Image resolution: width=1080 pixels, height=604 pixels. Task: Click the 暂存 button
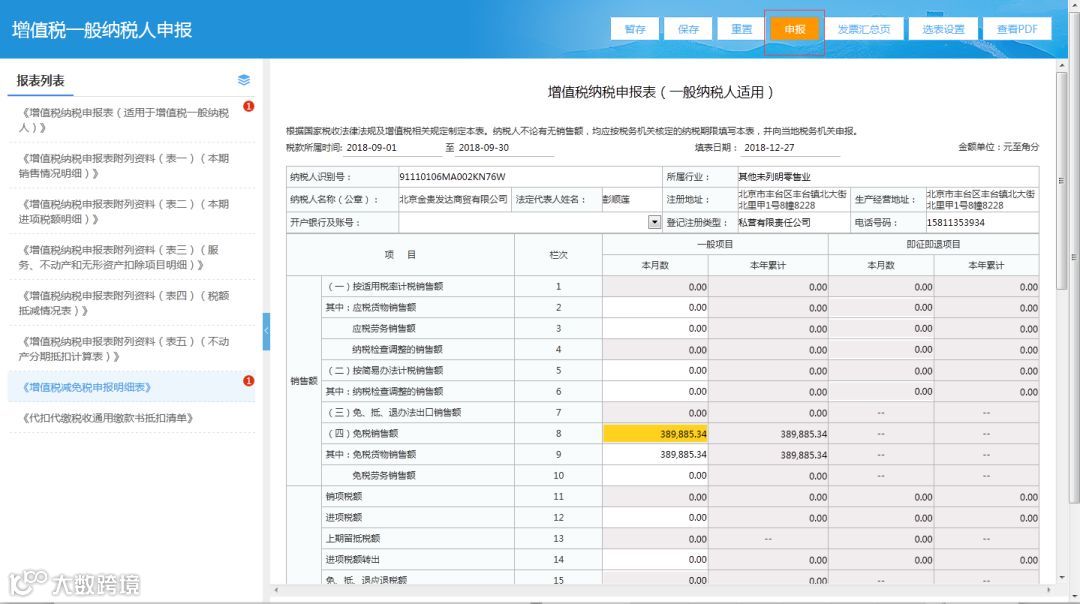pyautogui.click(x=634, y=29)
